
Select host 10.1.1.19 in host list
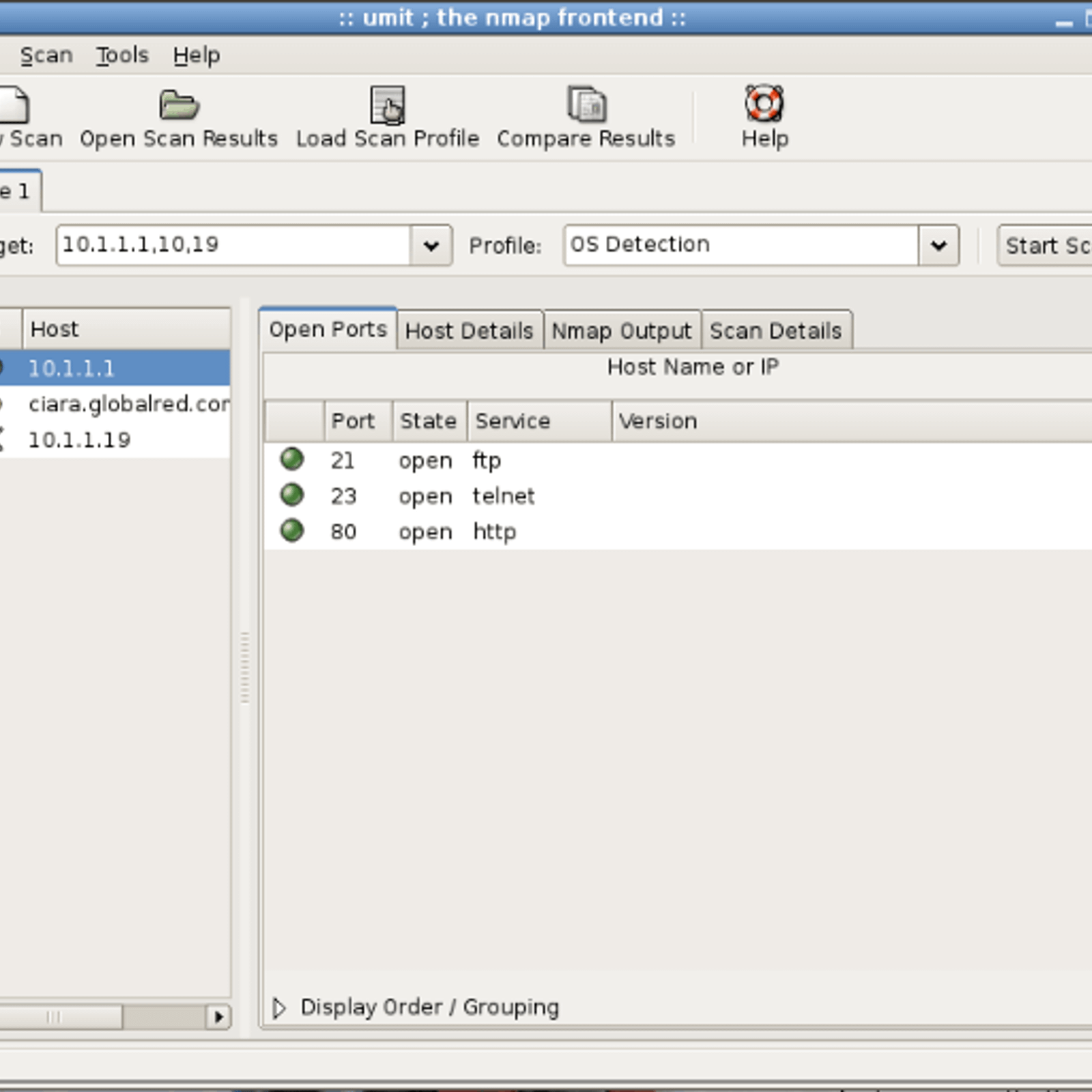click(115, 440)
